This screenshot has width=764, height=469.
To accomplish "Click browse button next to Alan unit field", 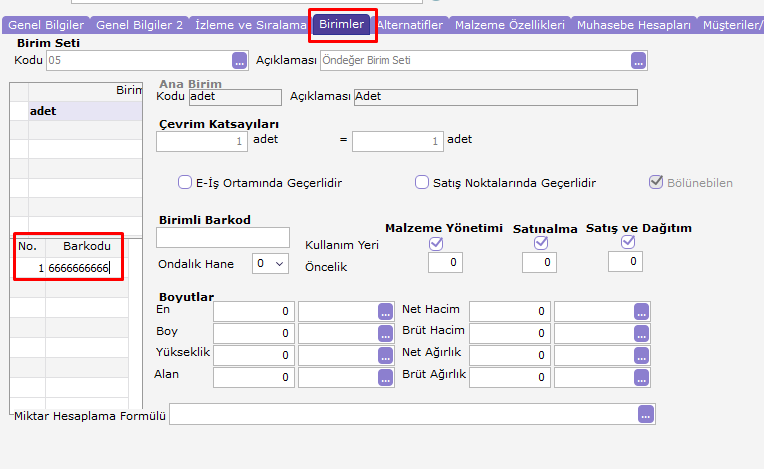I will pos(385,377).
